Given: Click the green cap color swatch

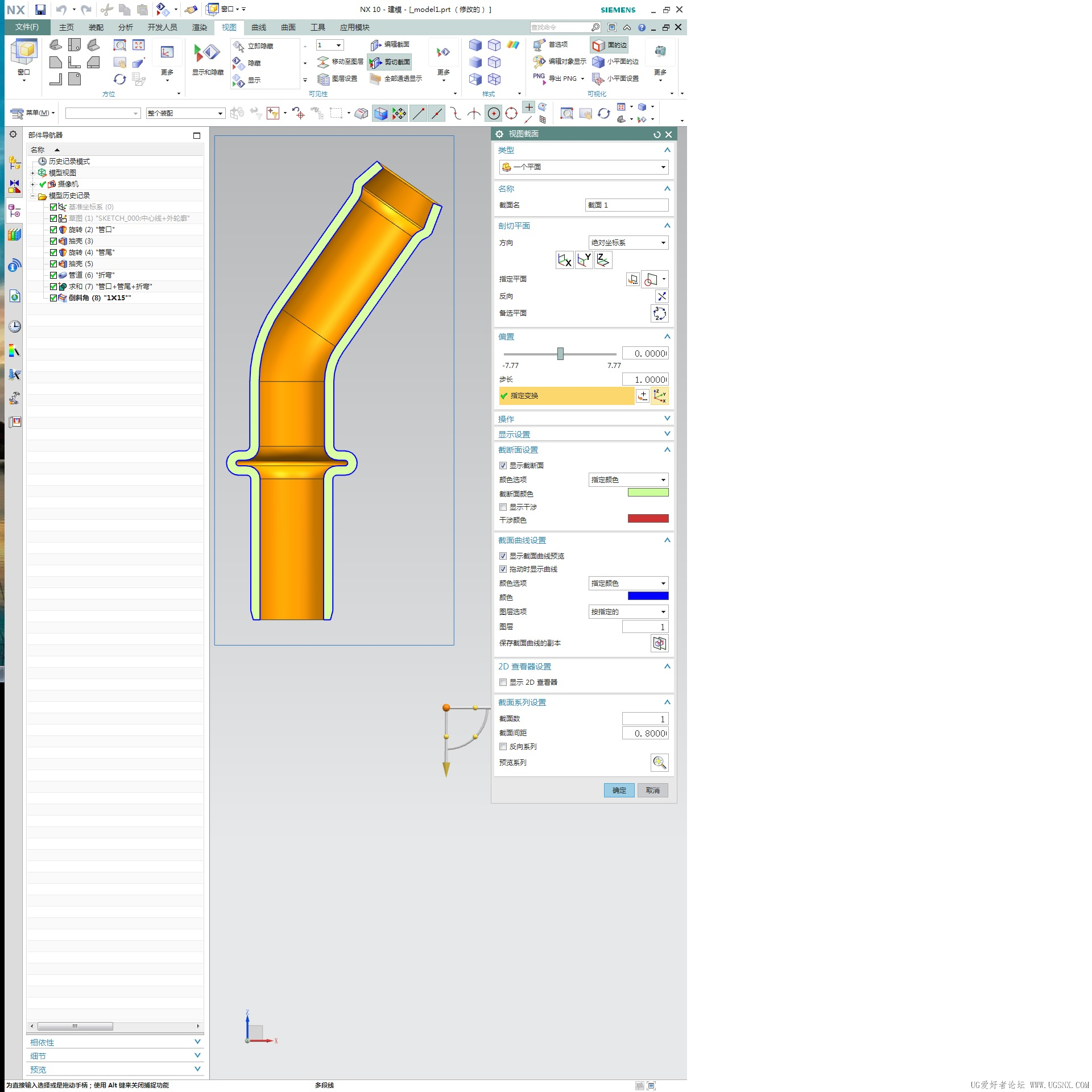Looking at the screenshot, I should point(648,493).
